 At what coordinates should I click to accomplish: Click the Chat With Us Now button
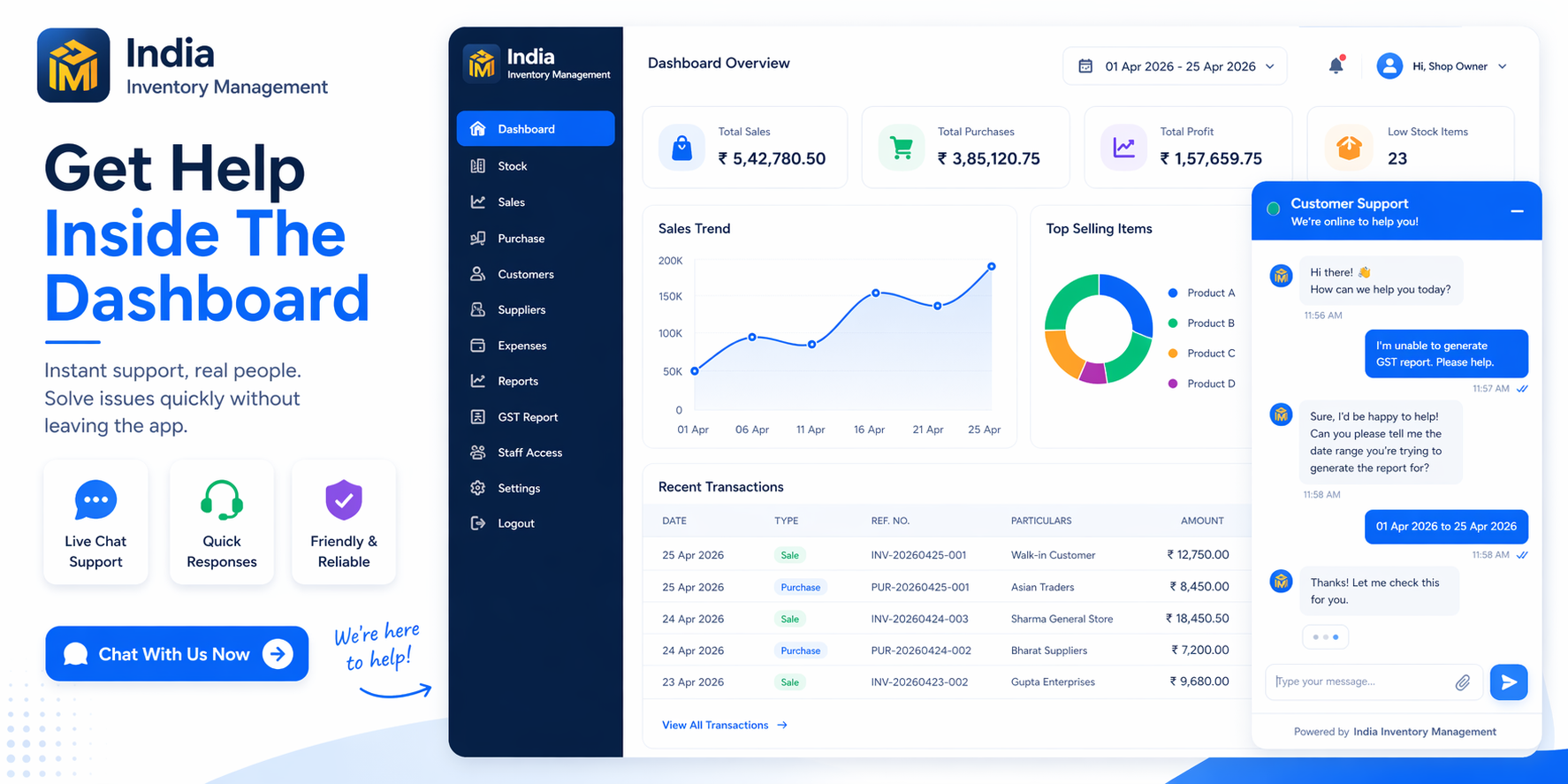[x=177, y=654]
